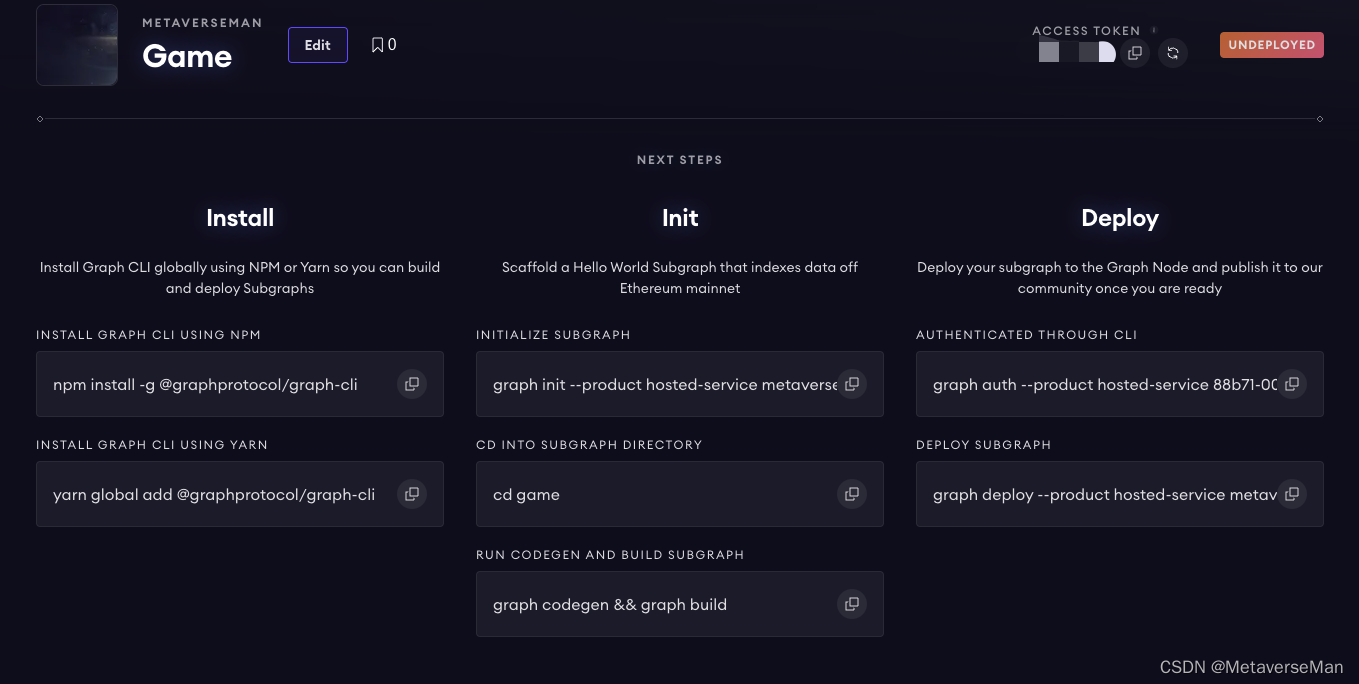Screen dimensions: 1359x684
Task: Click the NEXT STEPS label
Action: [680, 160]
